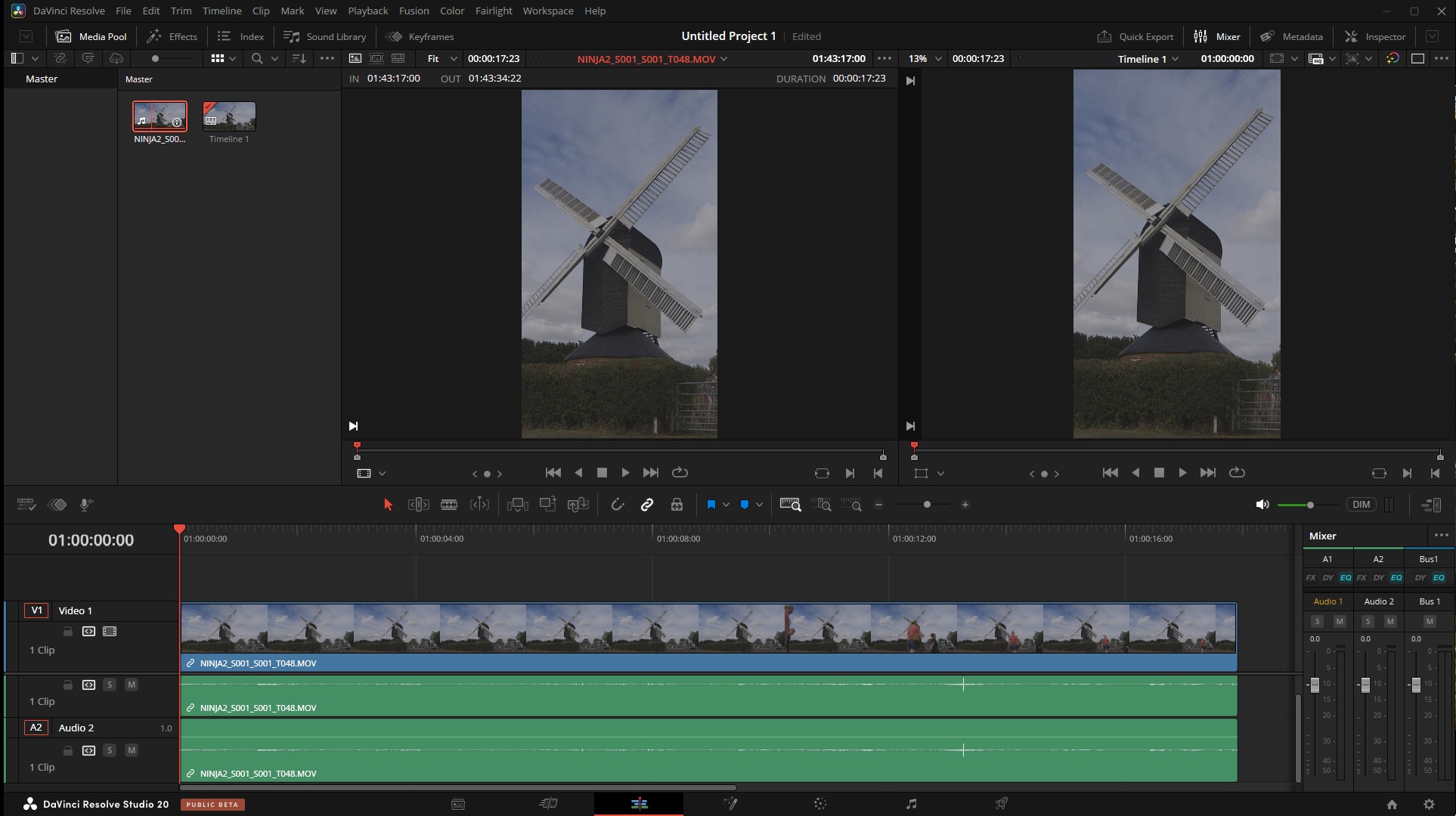Choose the Blade Edit Mode tool
Viewport: 1456px width, 816px height.
point(449,505)
